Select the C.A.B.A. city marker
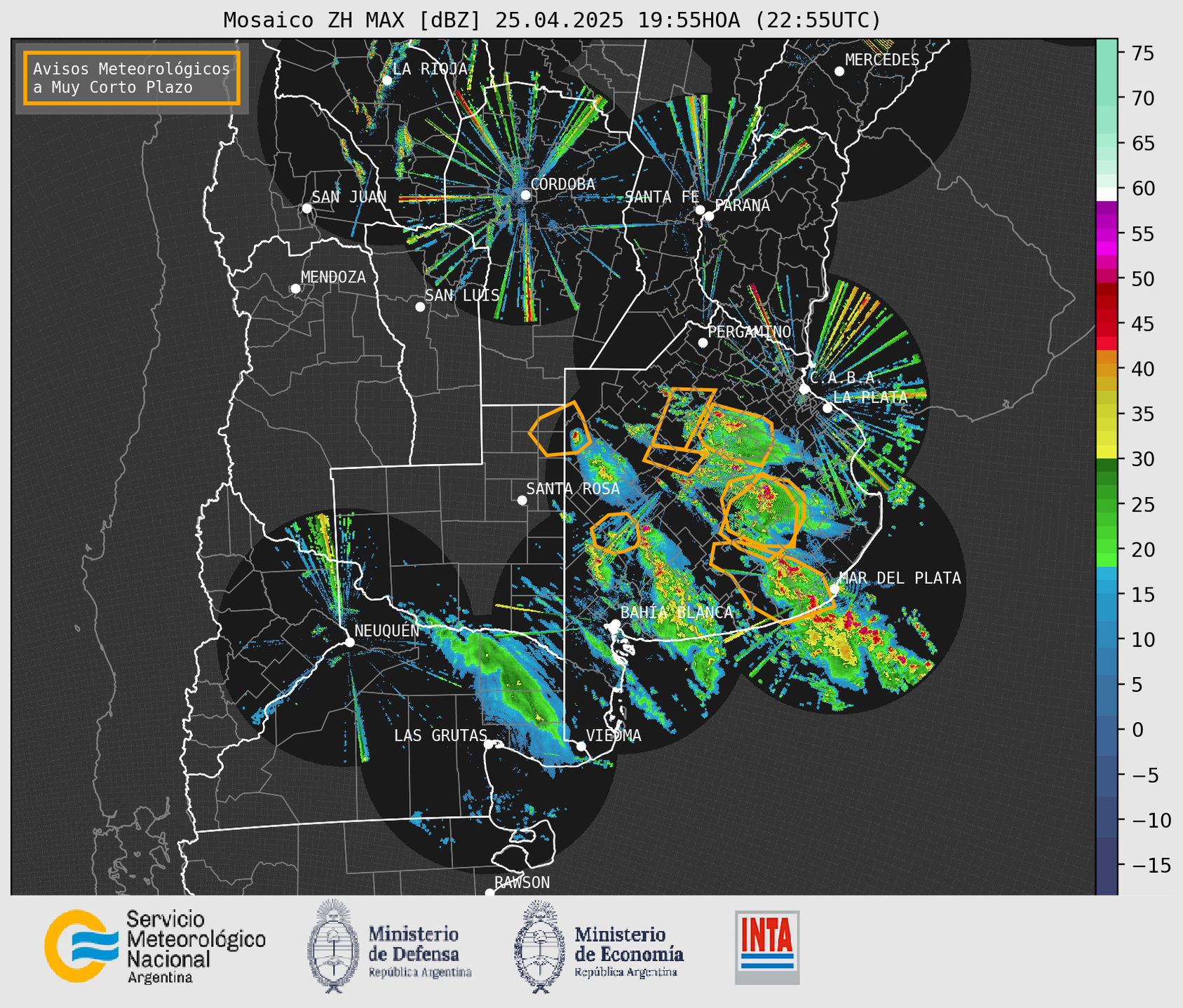 click(805, 389)
